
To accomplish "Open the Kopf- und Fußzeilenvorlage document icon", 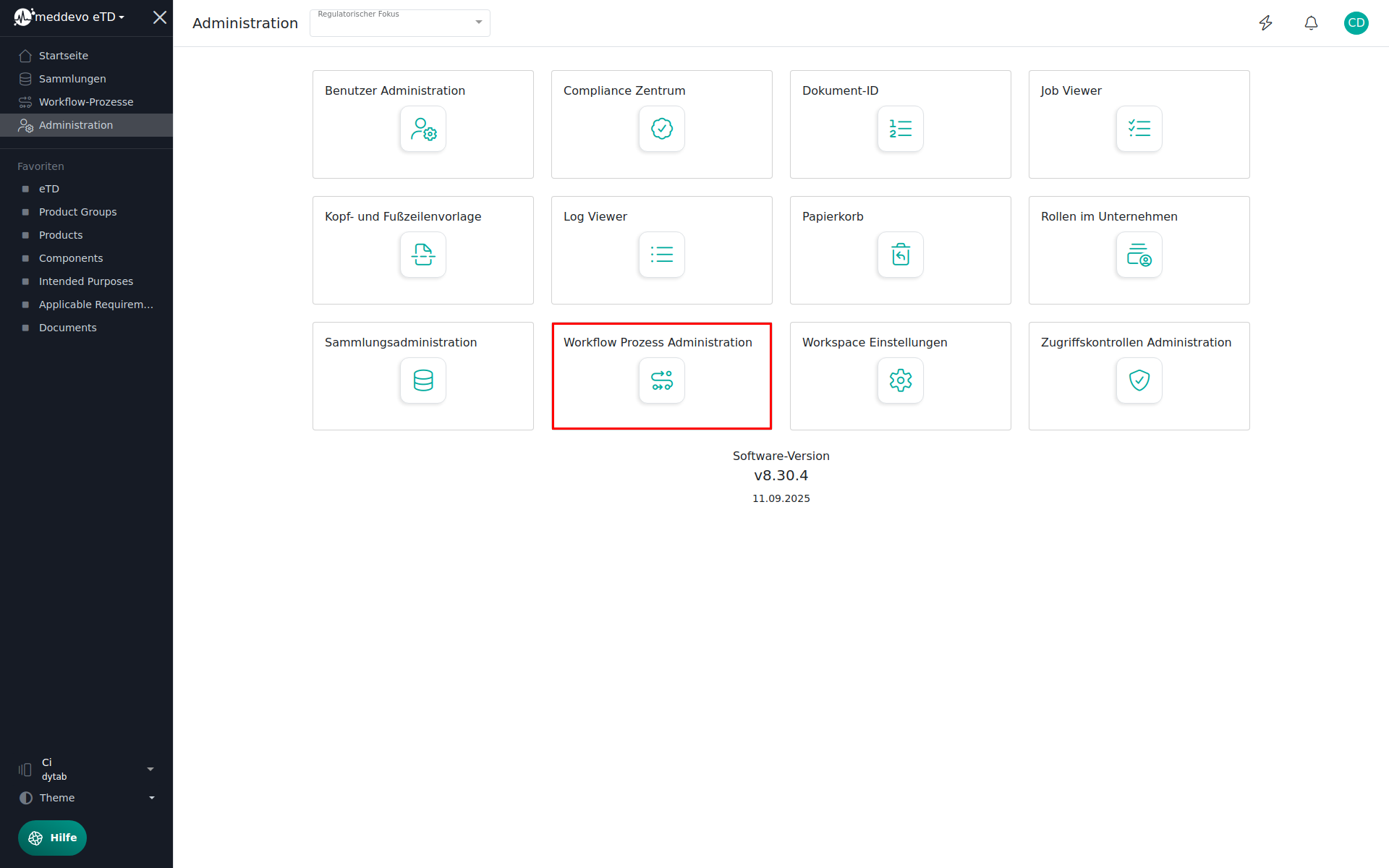I will 423,255.
